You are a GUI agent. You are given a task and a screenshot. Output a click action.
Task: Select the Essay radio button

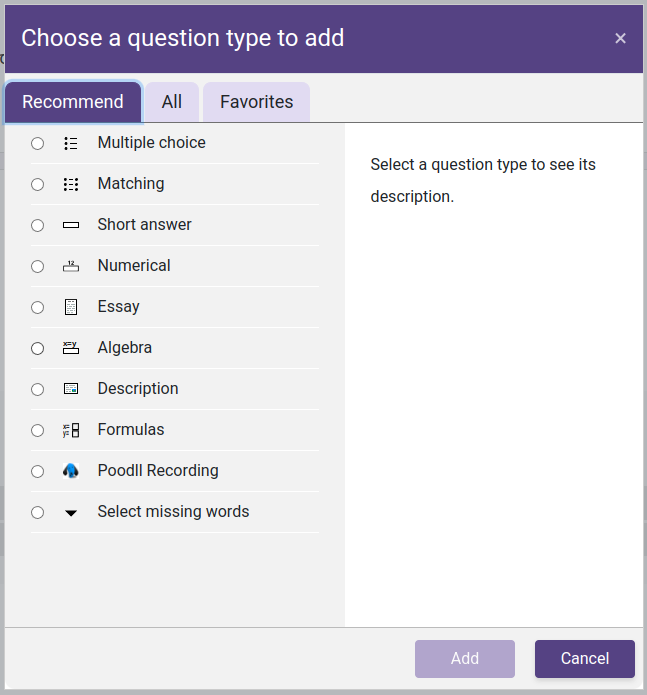(38, 308)
